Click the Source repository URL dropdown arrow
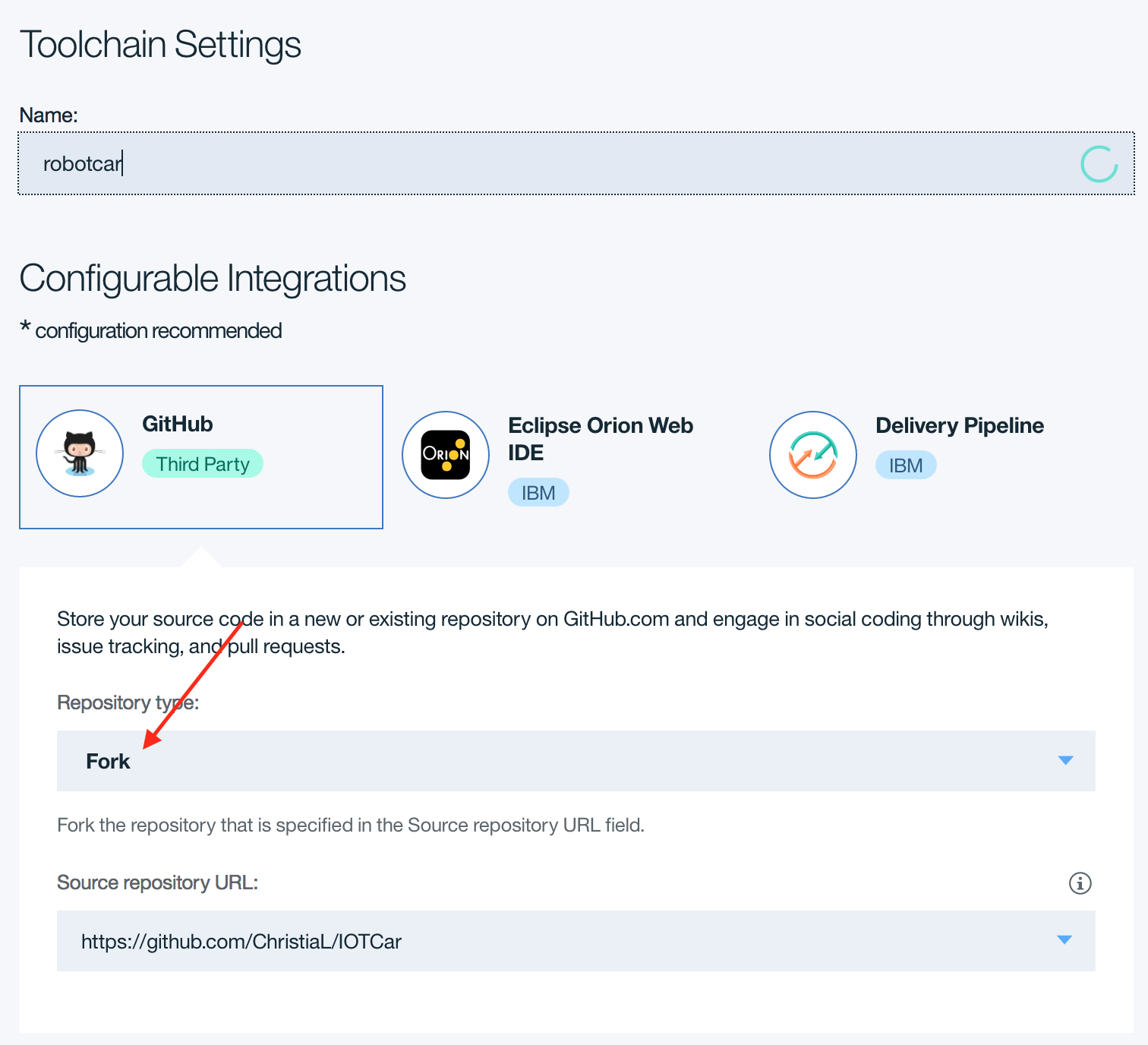This screenshot has width=1148, height=1045. pyautogui.click(x=1064, y=940)
